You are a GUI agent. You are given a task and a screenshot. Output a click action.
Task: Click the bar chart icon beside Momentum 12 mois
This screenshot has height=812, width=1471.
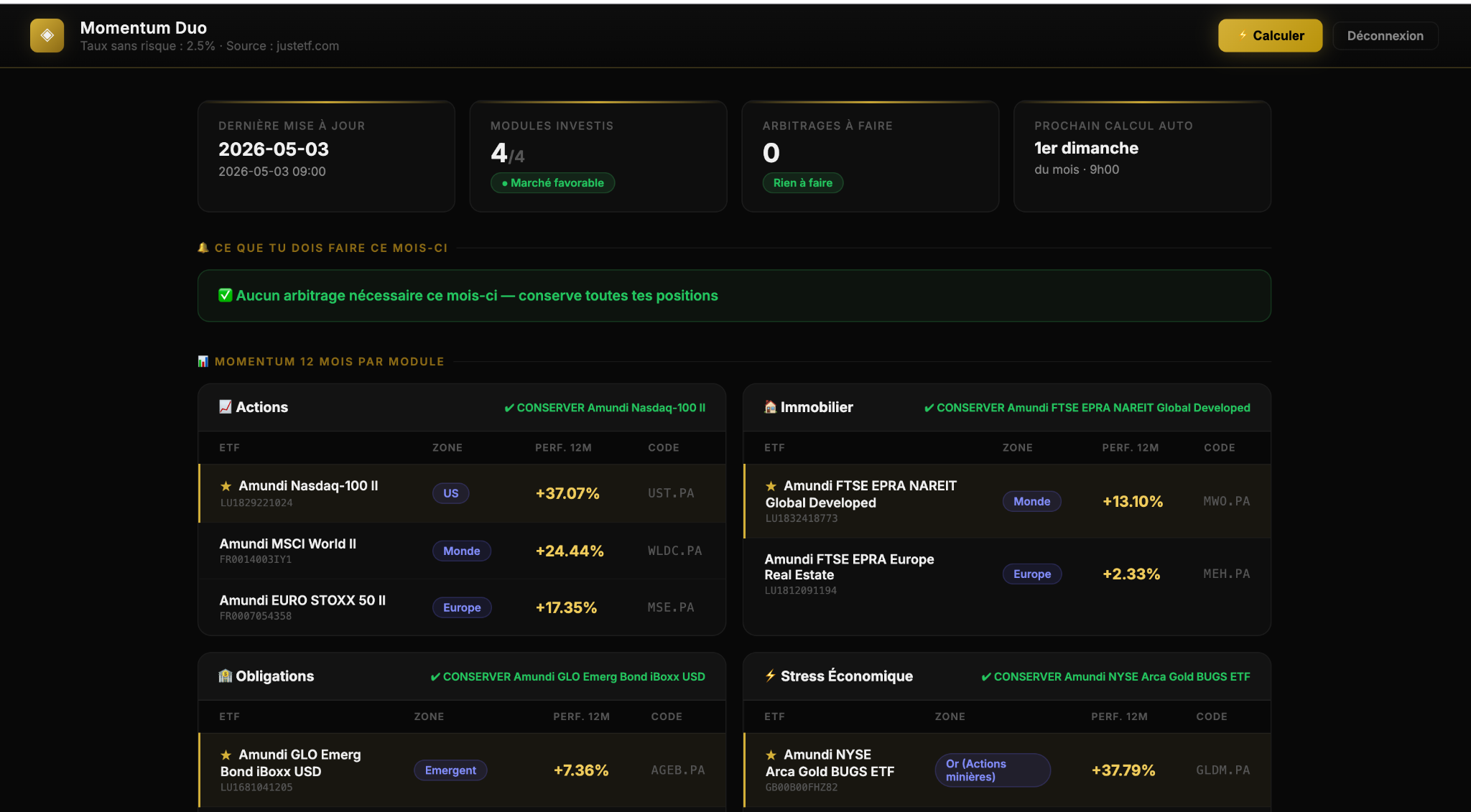click(203, 361)
